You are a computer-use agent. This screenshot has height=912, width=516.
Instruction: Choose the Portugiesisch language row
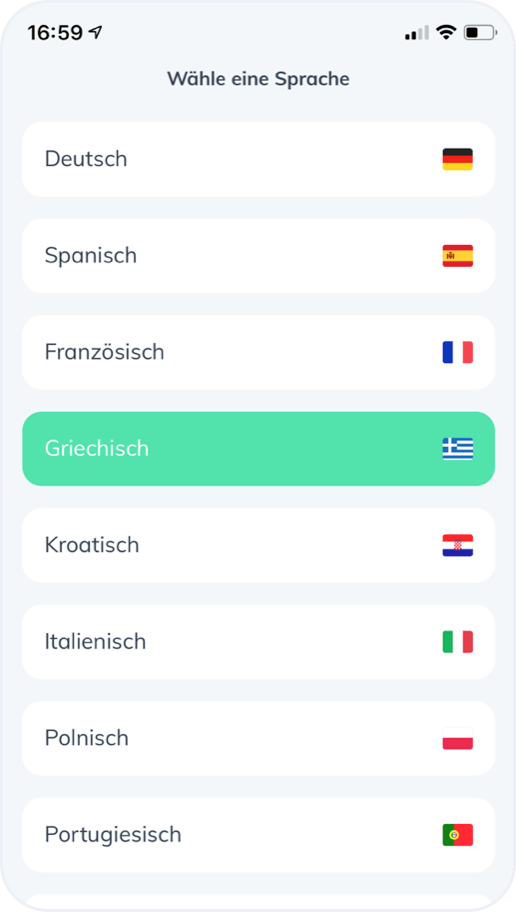(x=258, y=835)
